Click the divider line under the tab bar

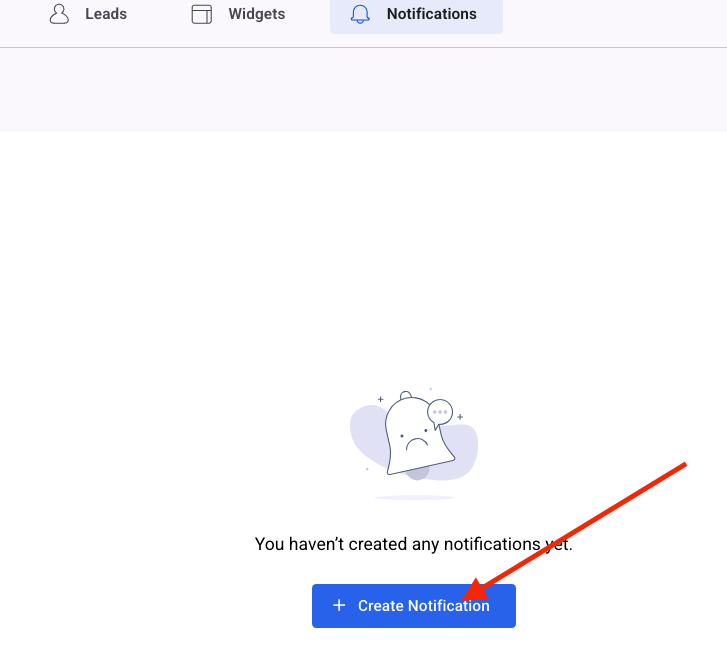pos(363,47)
